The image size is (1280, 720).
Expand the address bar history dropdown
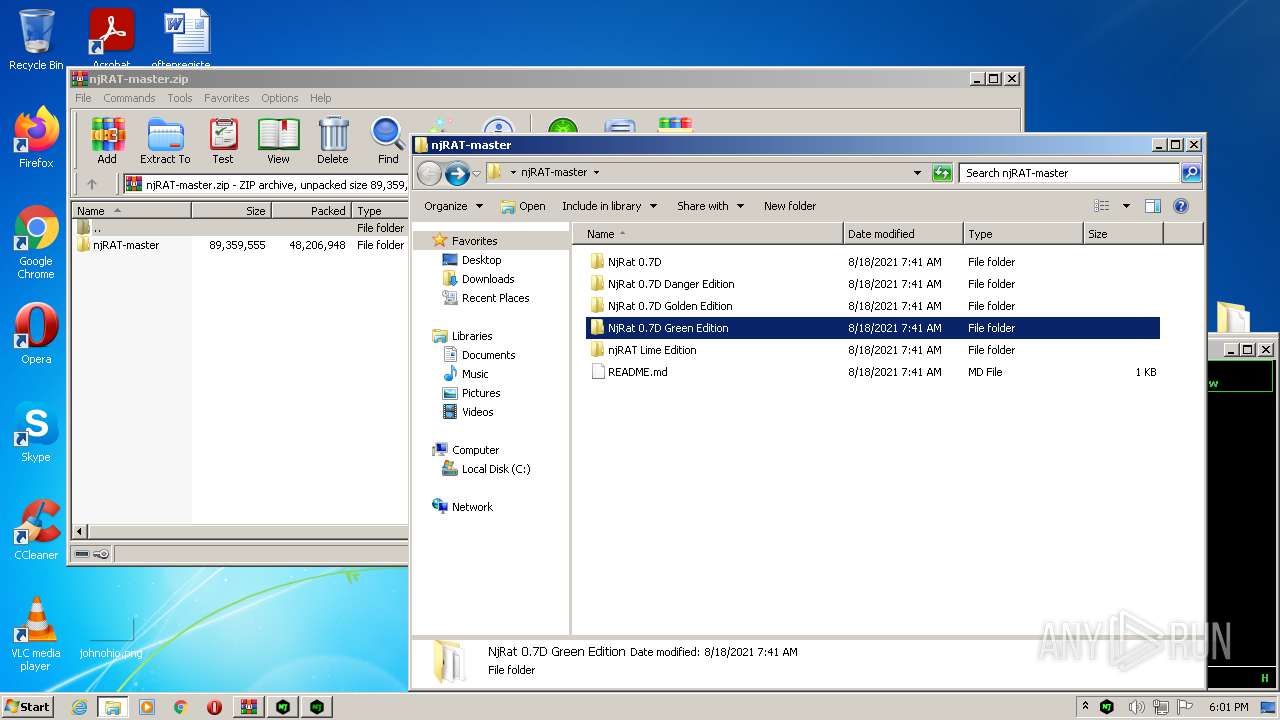(x=917, y=173)
